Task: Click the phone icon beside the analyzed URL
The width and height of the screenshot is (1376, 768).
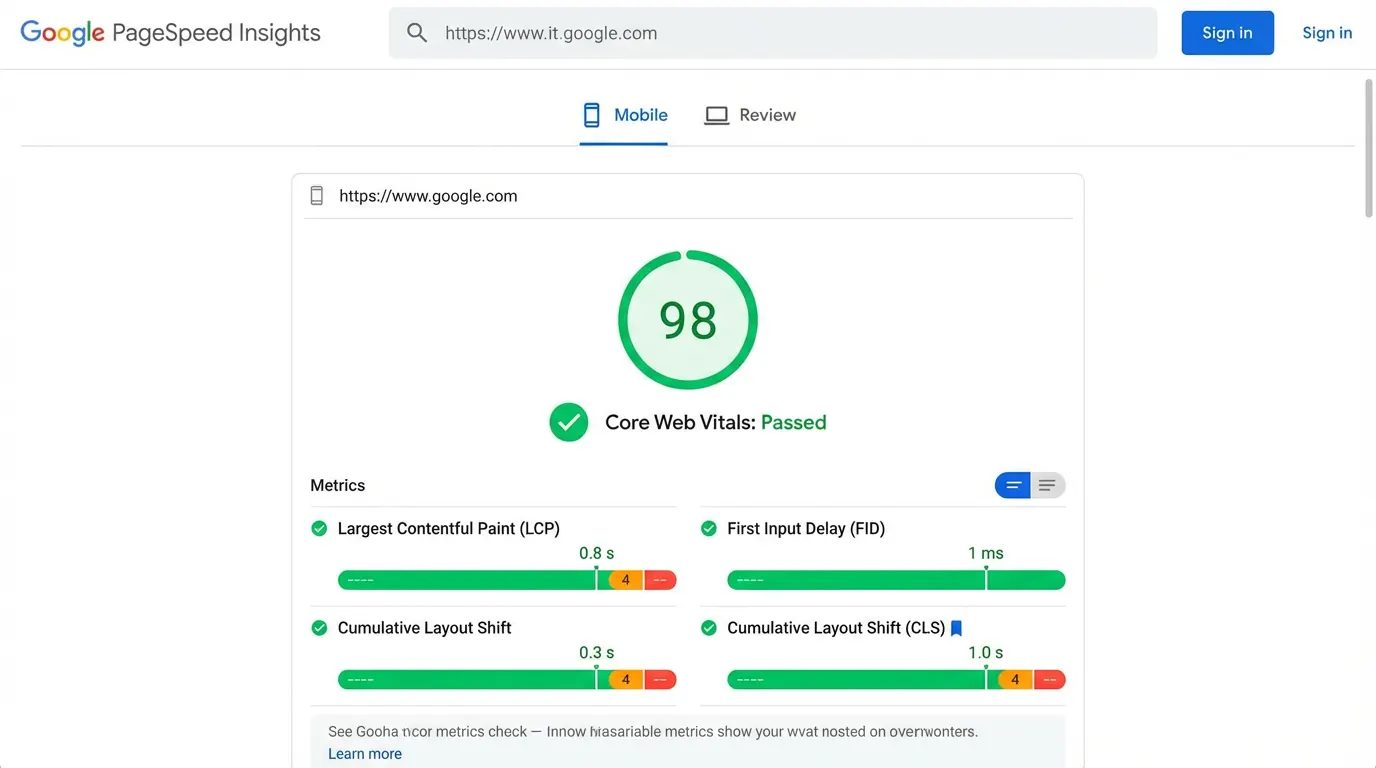Action: pos(316,195)
